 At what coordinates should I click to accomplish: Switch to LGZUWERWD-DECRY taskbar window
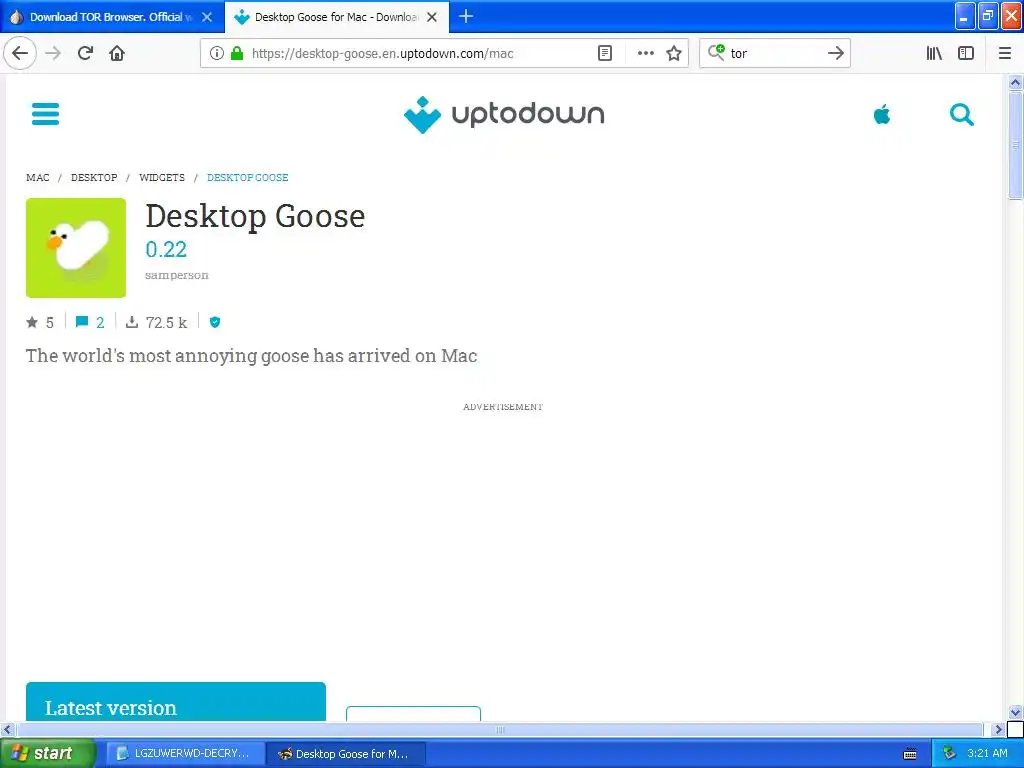[x=185, y=753]
